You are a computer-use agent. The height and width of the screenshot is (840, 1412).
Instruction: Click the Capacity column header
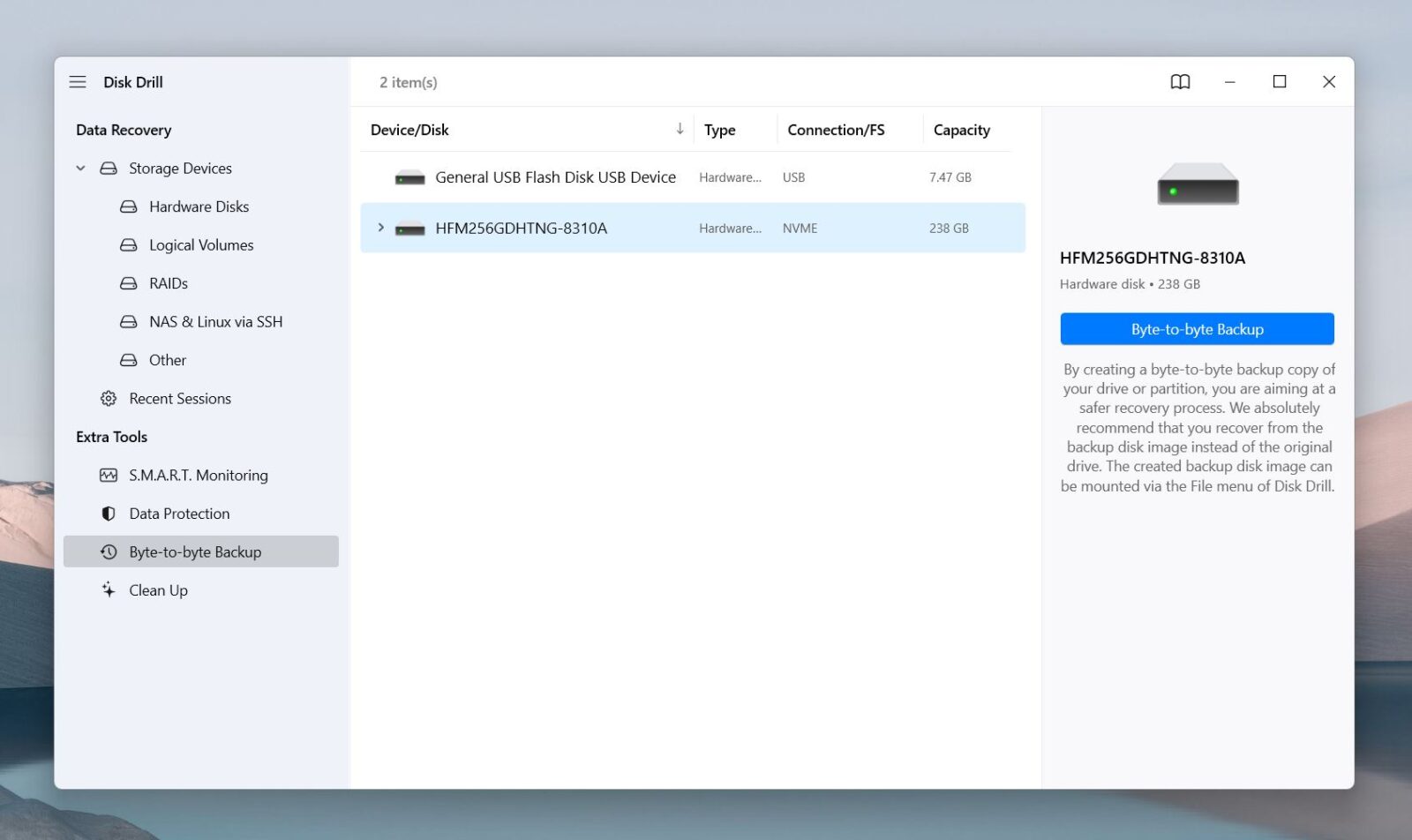(961, 129)
